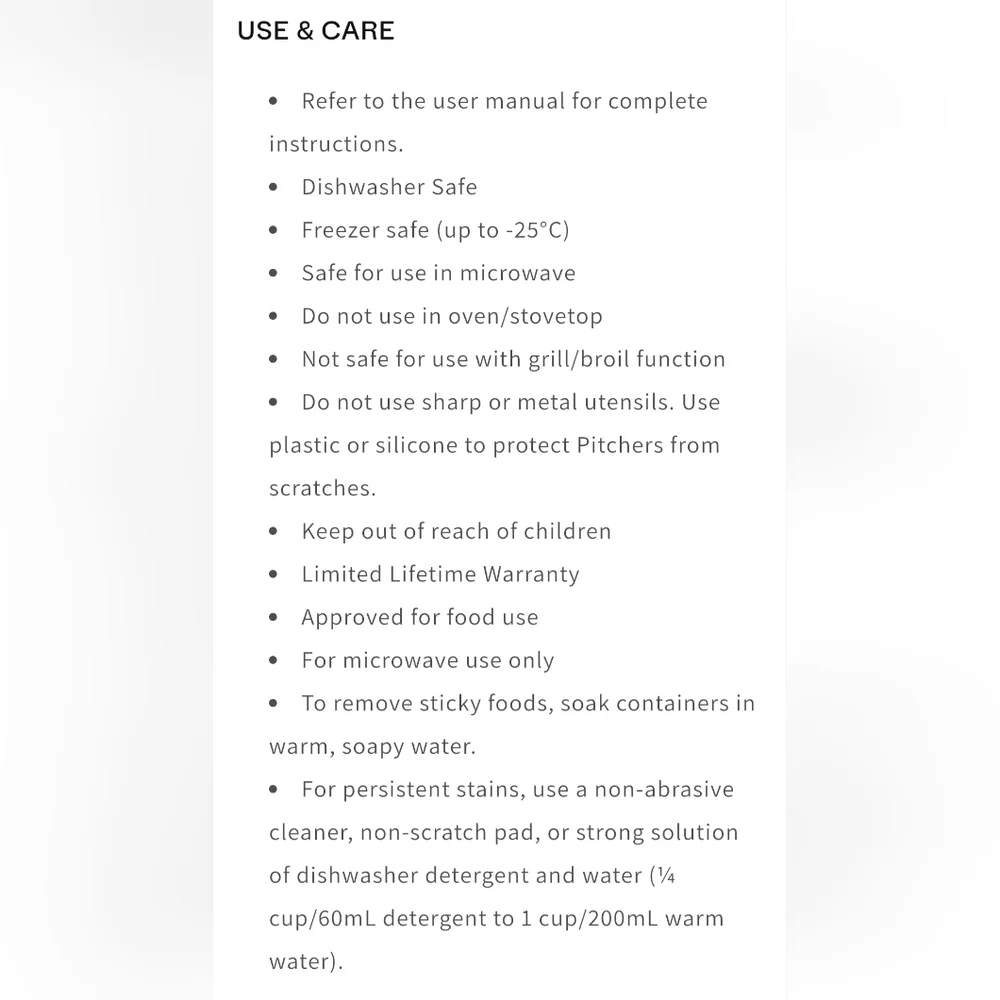This screenshot has height=1000, width=1000.
Task: Click the 'For persistent stains' bullet text
Action: (x=518, y=790)
